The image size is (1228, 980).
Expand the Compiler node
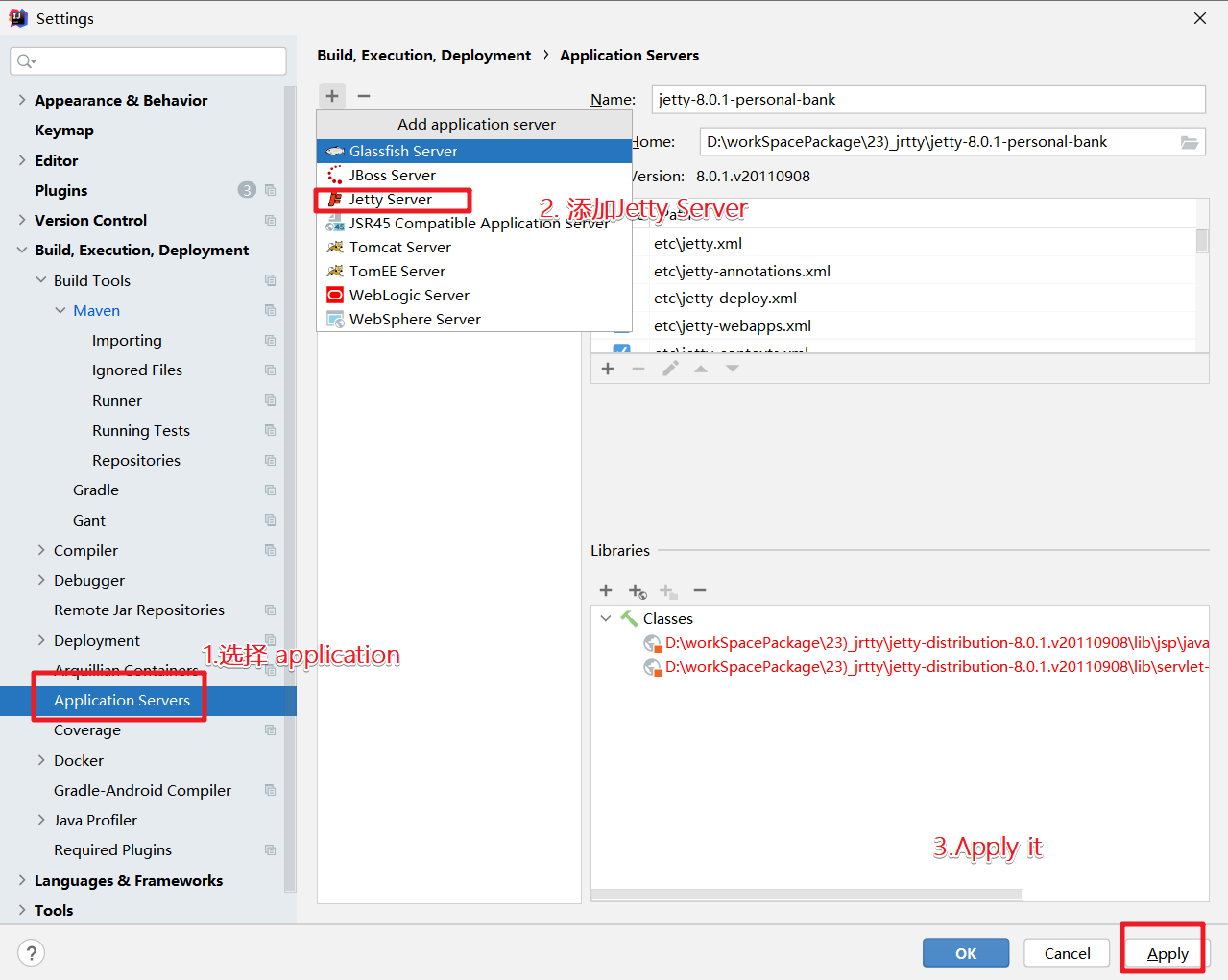[41, 550]
